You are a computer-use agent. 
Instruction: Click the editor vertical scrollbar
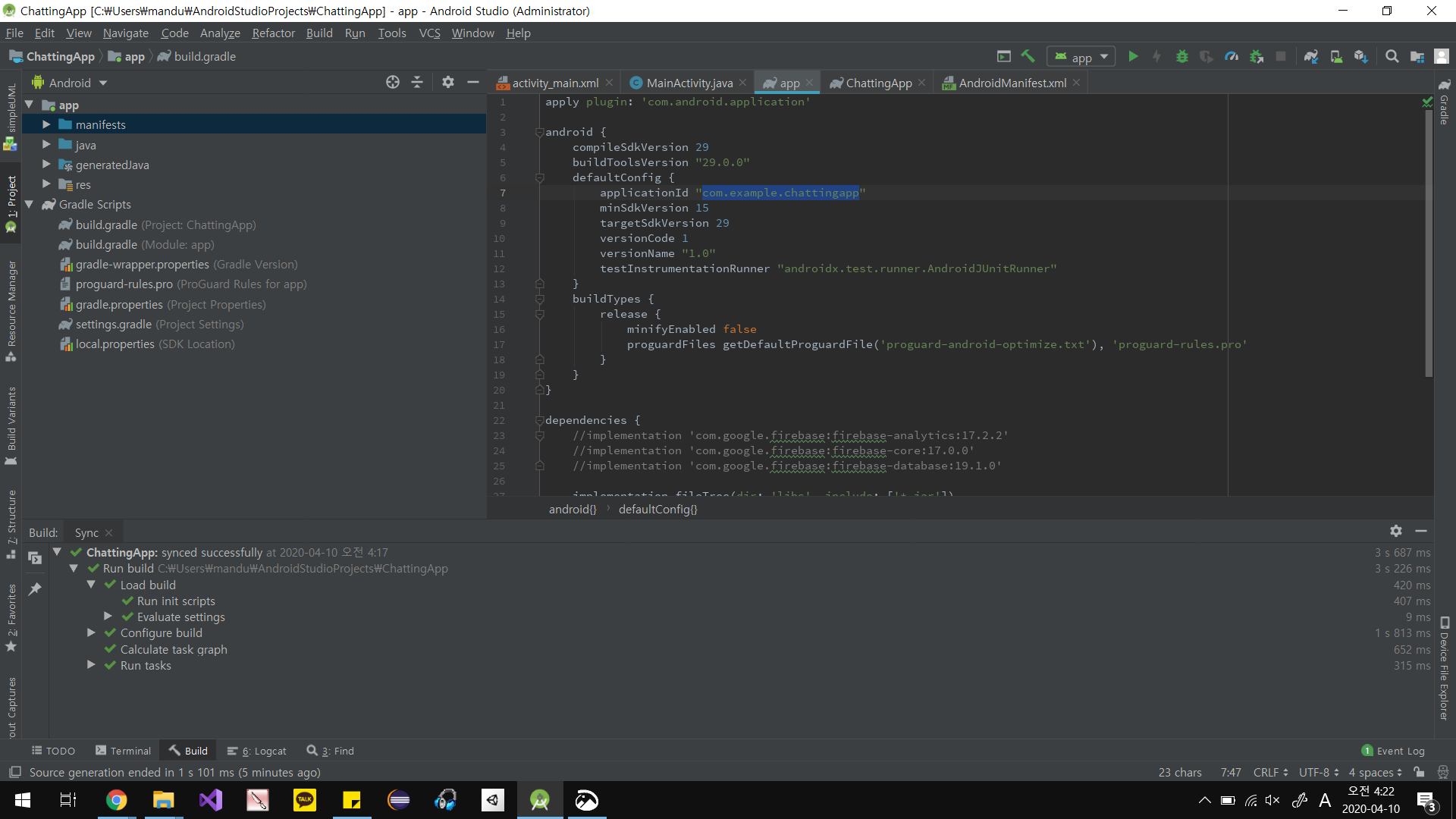1429,243
